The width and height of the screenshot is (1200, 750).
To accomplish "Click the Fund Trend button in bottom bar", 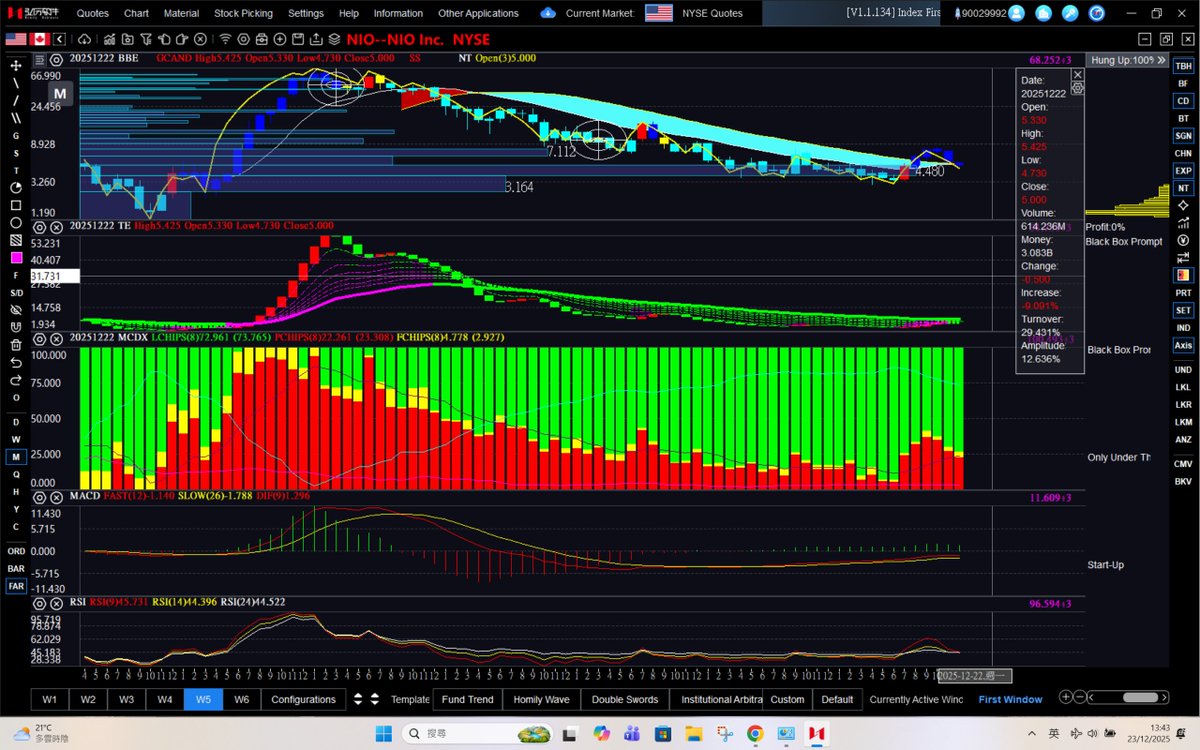I will [x=467, y=699].
